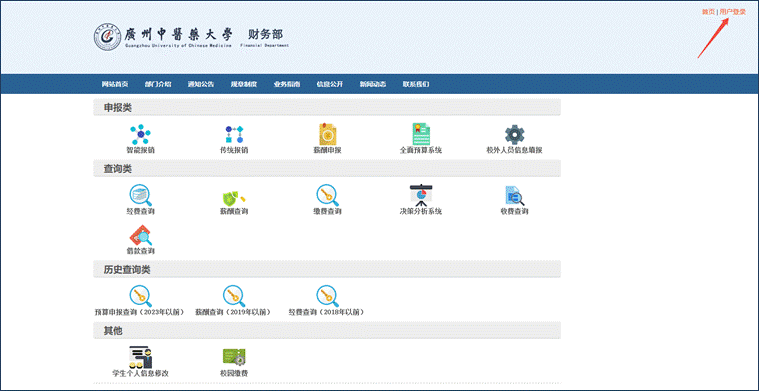Open the 传统报销 traditional reimbursement icon
This screenshot has width=759, height=391.
234,134
